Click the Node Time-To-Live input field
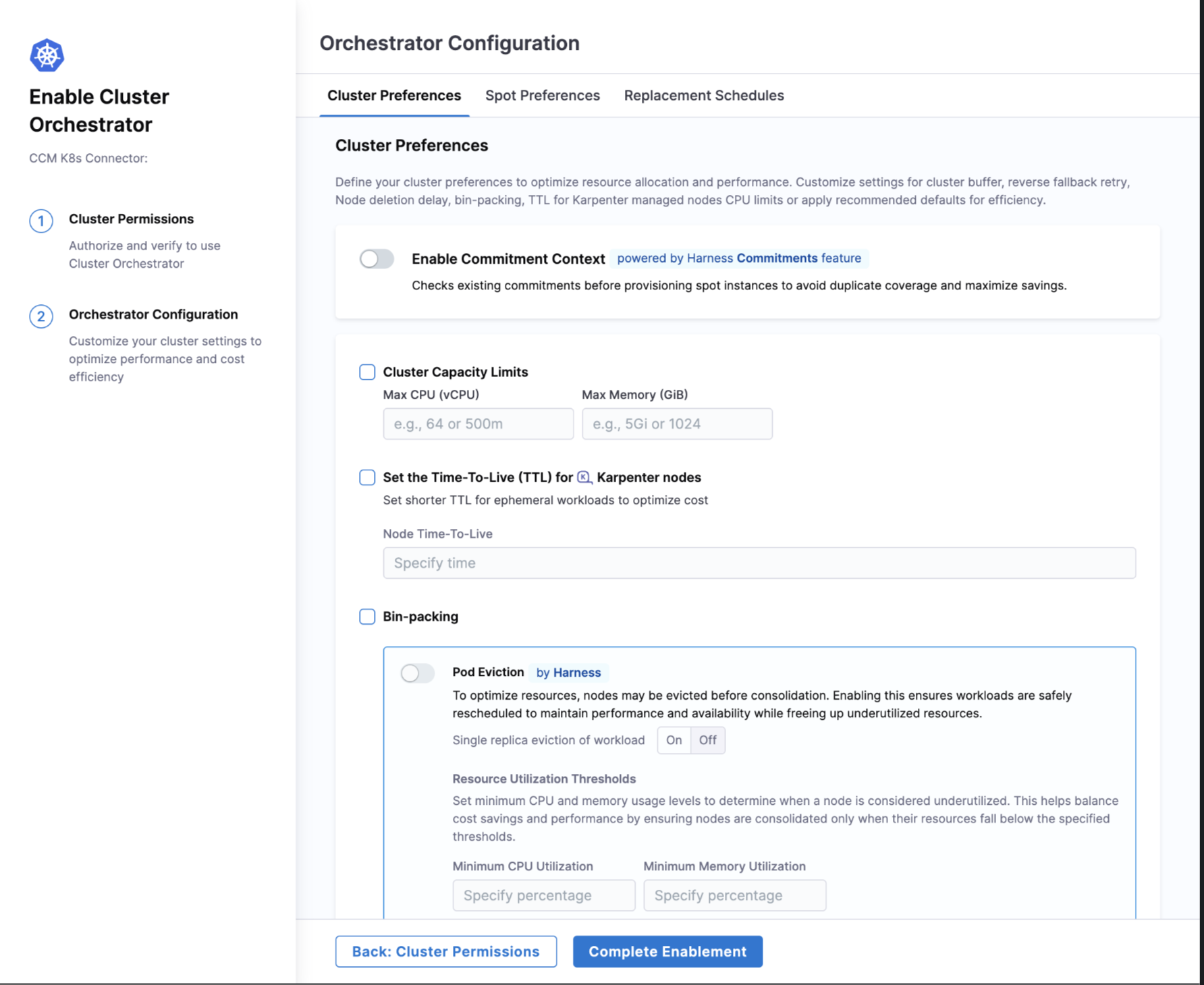The height and width of the screenshot is (985, 1204). click(x=759, y=563)
